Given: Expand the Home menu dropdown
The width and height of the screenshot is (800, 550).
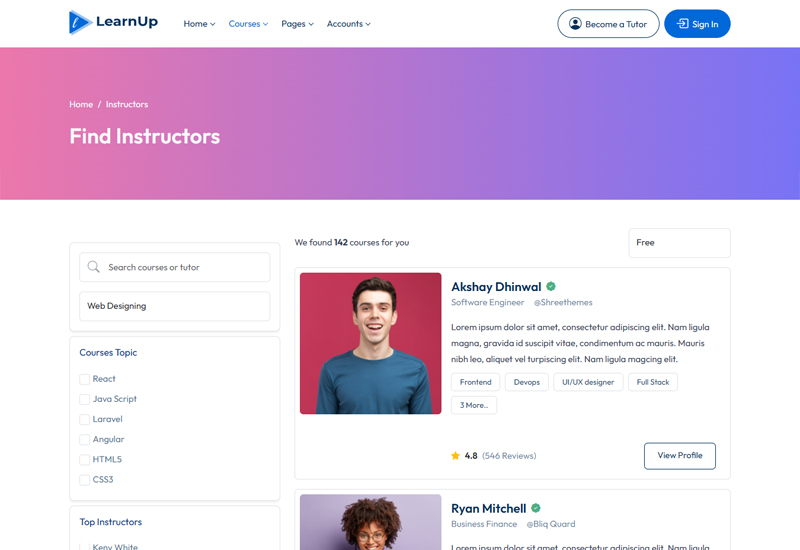Looking at the screenshot, I should [199, 24].
